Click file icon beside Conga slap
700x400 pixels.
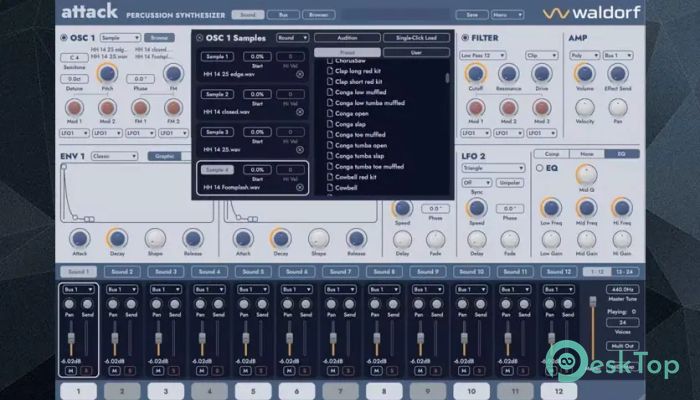330,124
